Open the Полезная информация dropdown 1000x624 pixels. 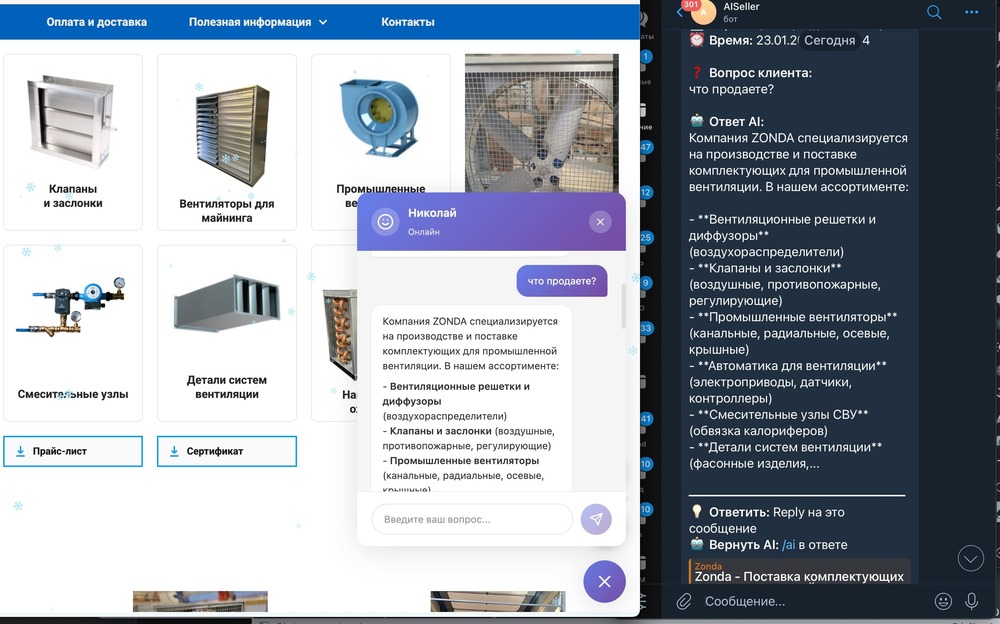(x=255, y=21)
